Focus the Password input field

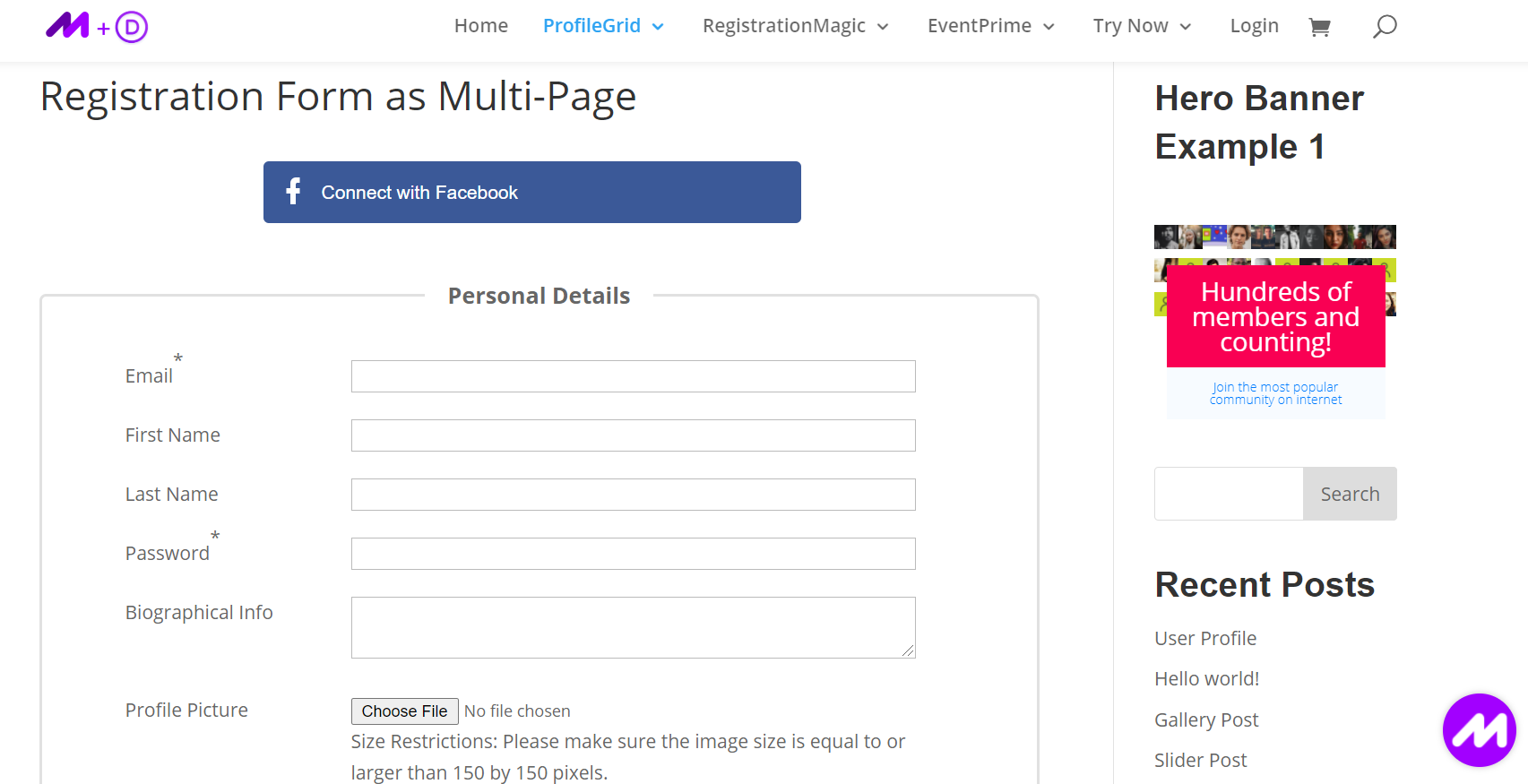coord(634,554)
